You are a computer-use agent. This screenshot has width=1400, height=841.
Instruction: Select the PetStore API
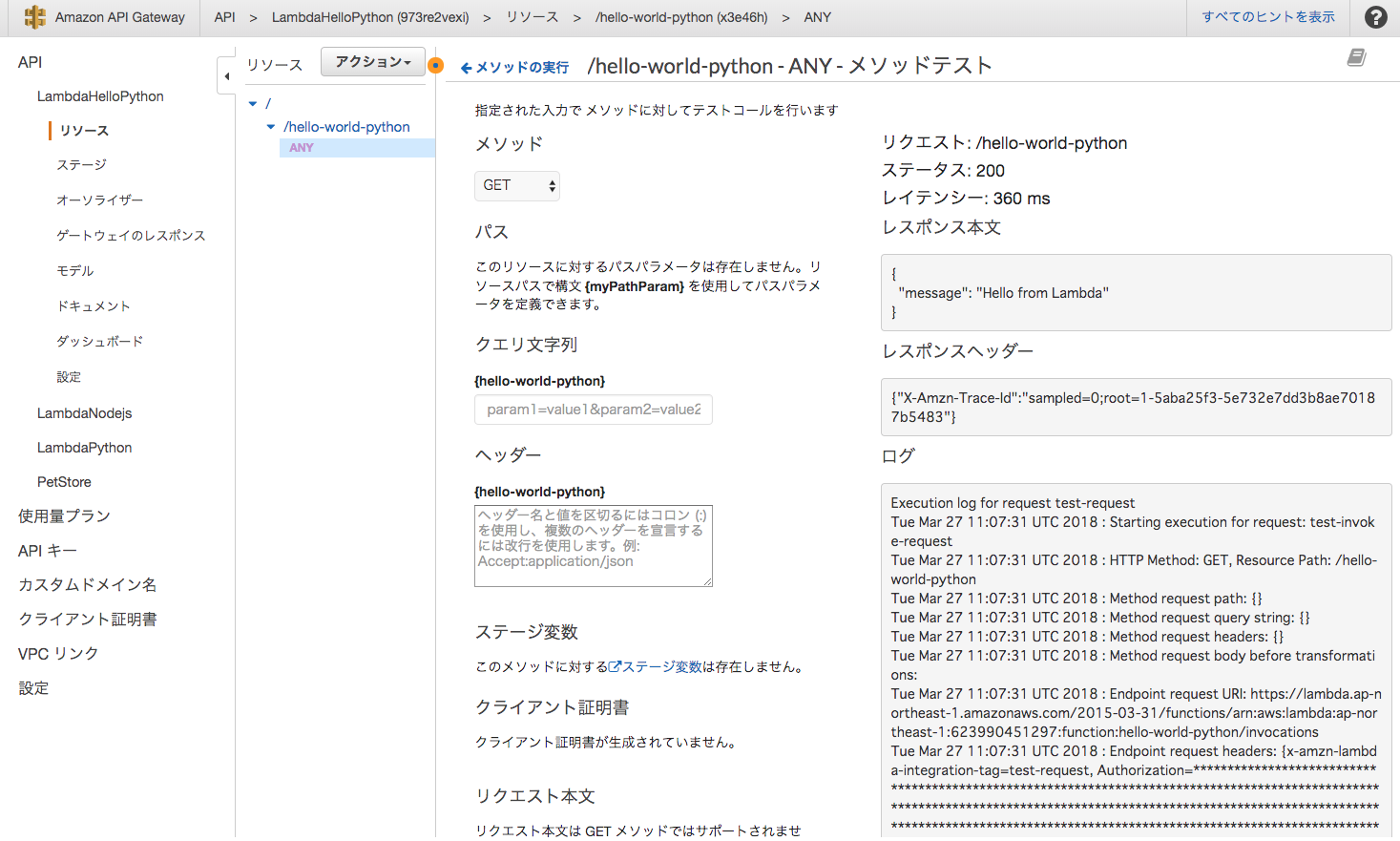[64, 482]
